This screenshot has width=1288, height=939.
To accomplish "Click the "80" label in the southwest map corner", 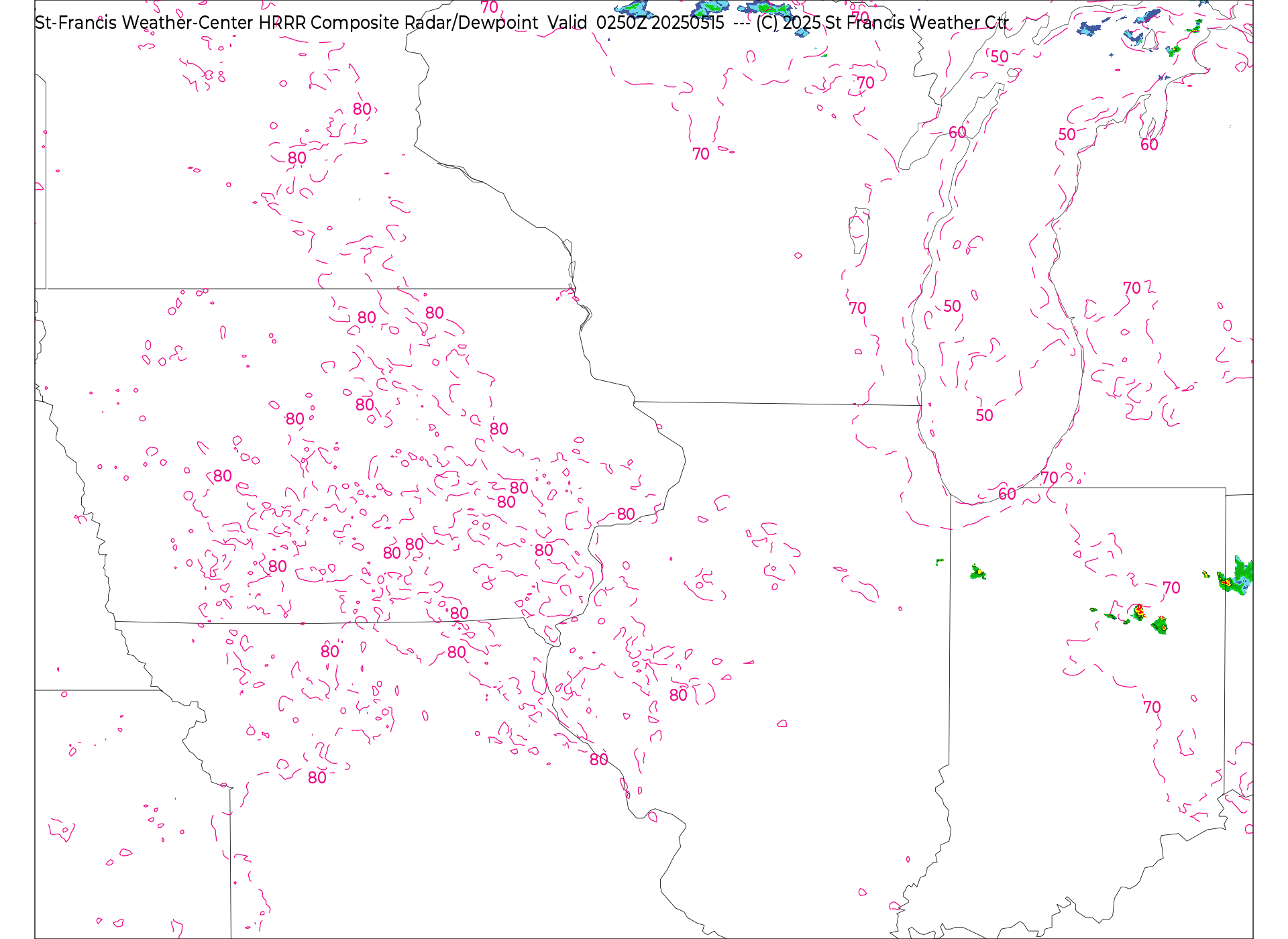I will click(x=317, y=778).
